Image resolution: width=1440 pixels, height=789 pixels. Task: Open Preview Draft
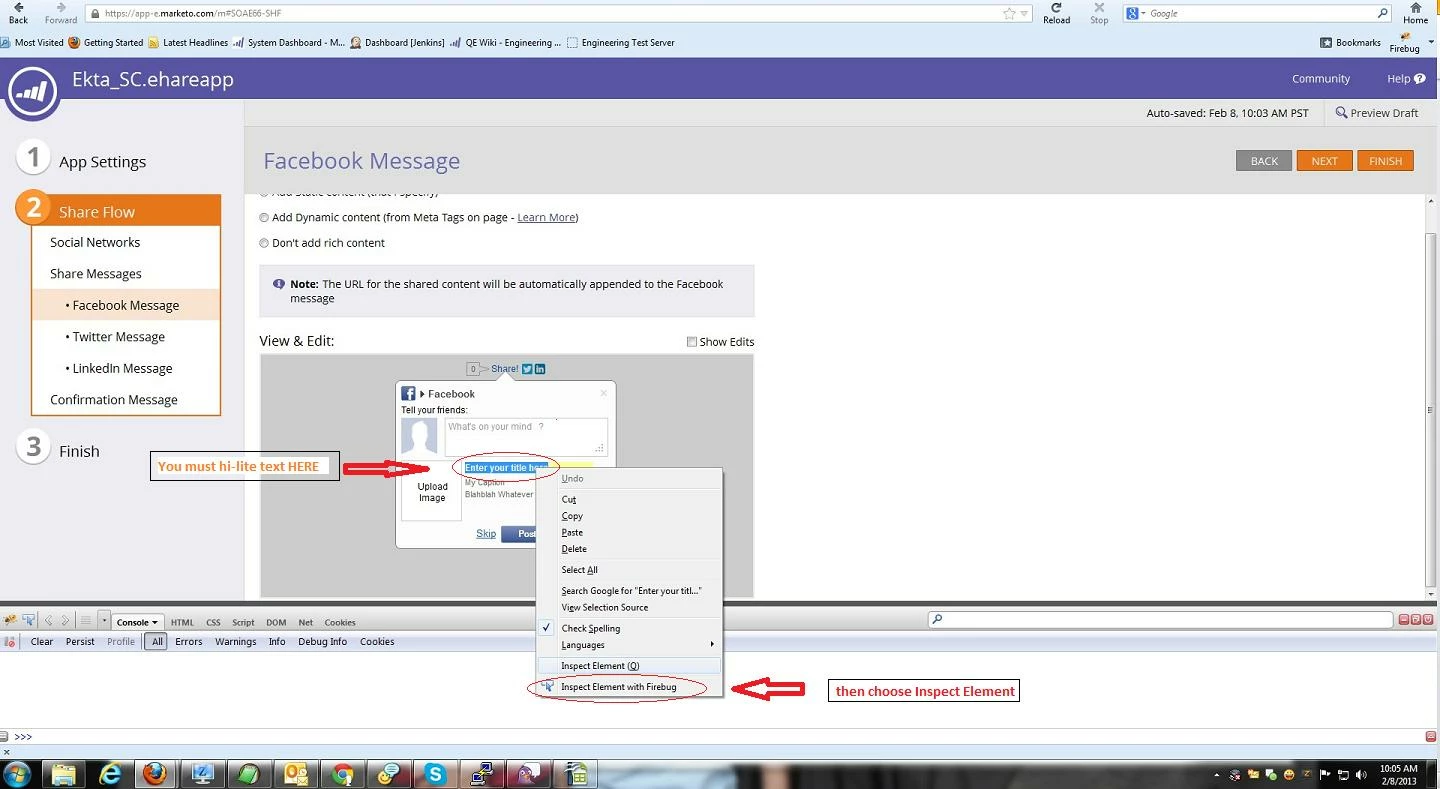click(x=1377, y=113)
